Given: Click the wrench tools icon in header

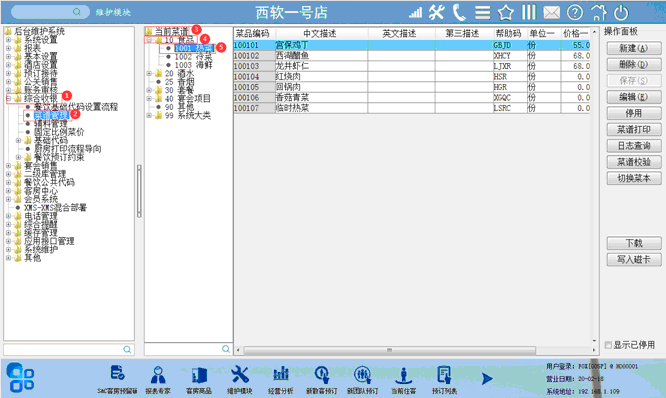Looking at the screenshot, I should coord(436,12).
